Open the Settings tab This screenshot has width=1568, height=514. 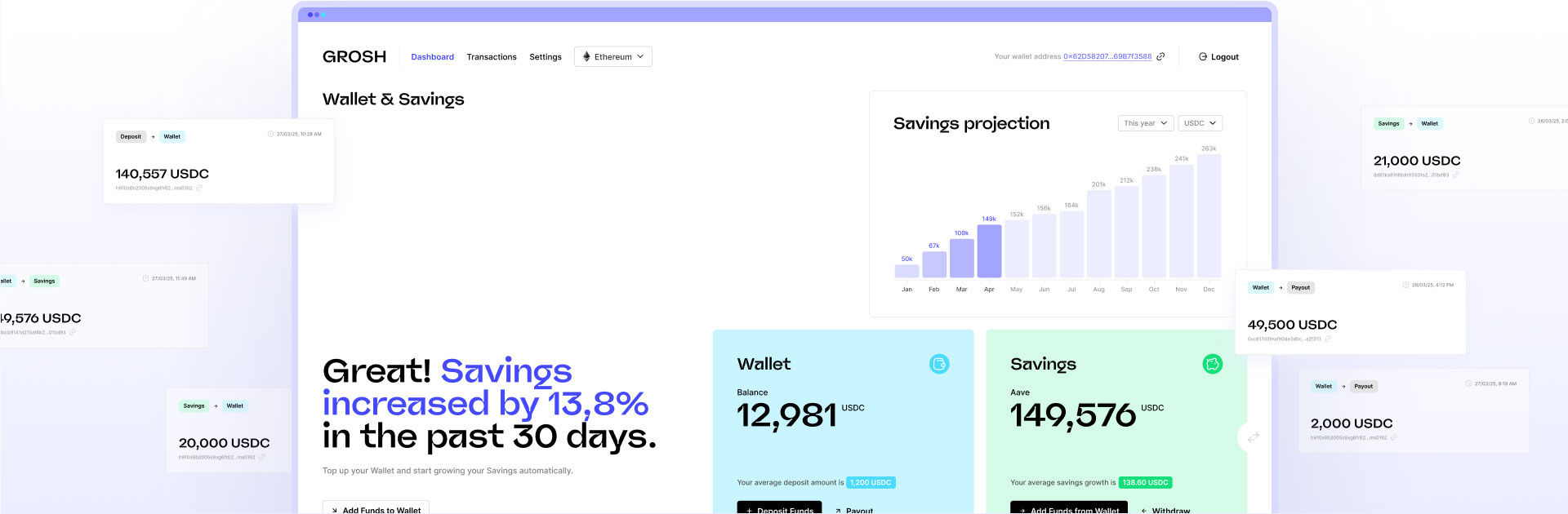(546, 57)
